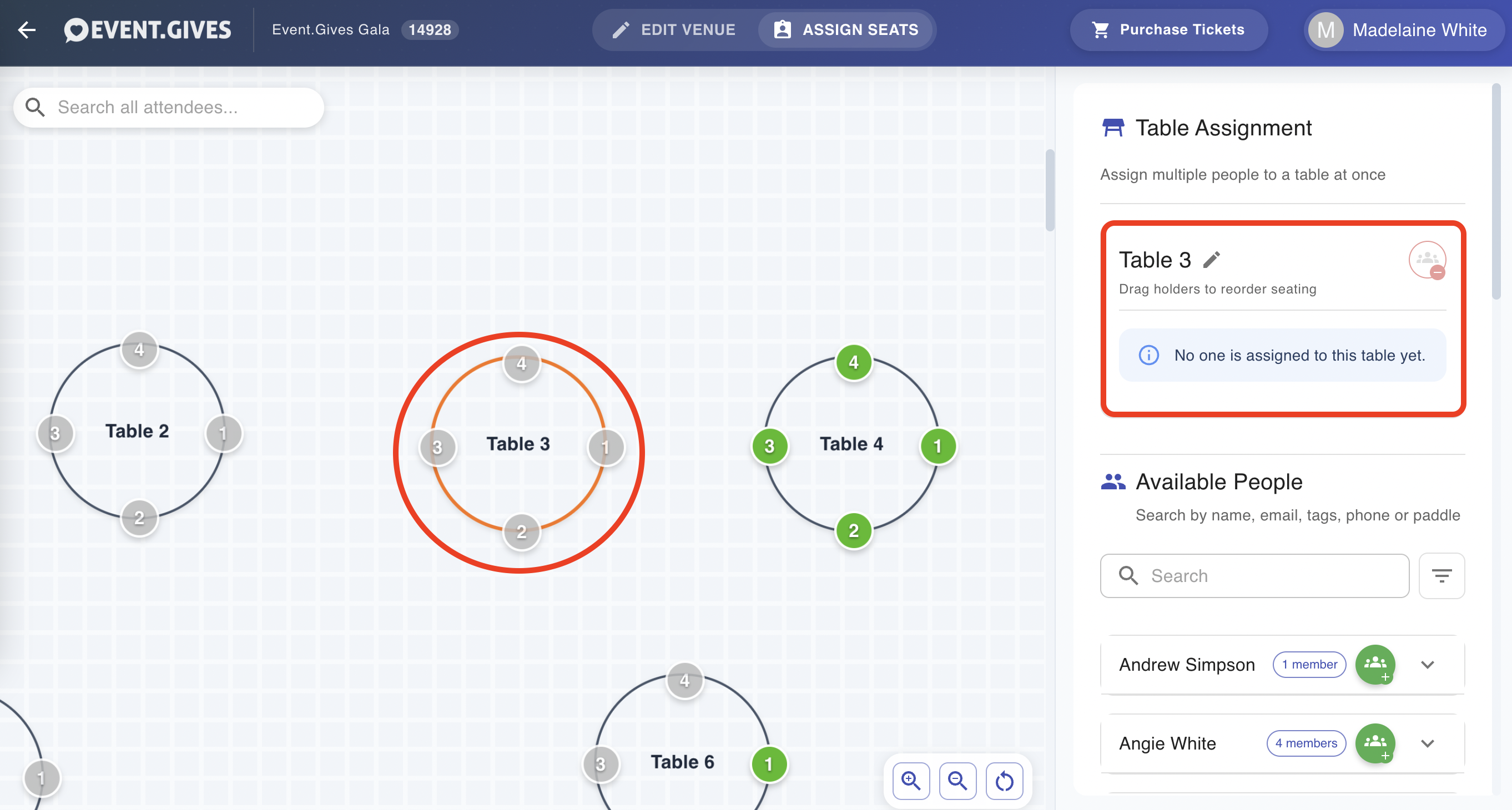Screen dimensions: 1512x810
Task: Click the side panel scrollbar
Action: (1496, 192)
